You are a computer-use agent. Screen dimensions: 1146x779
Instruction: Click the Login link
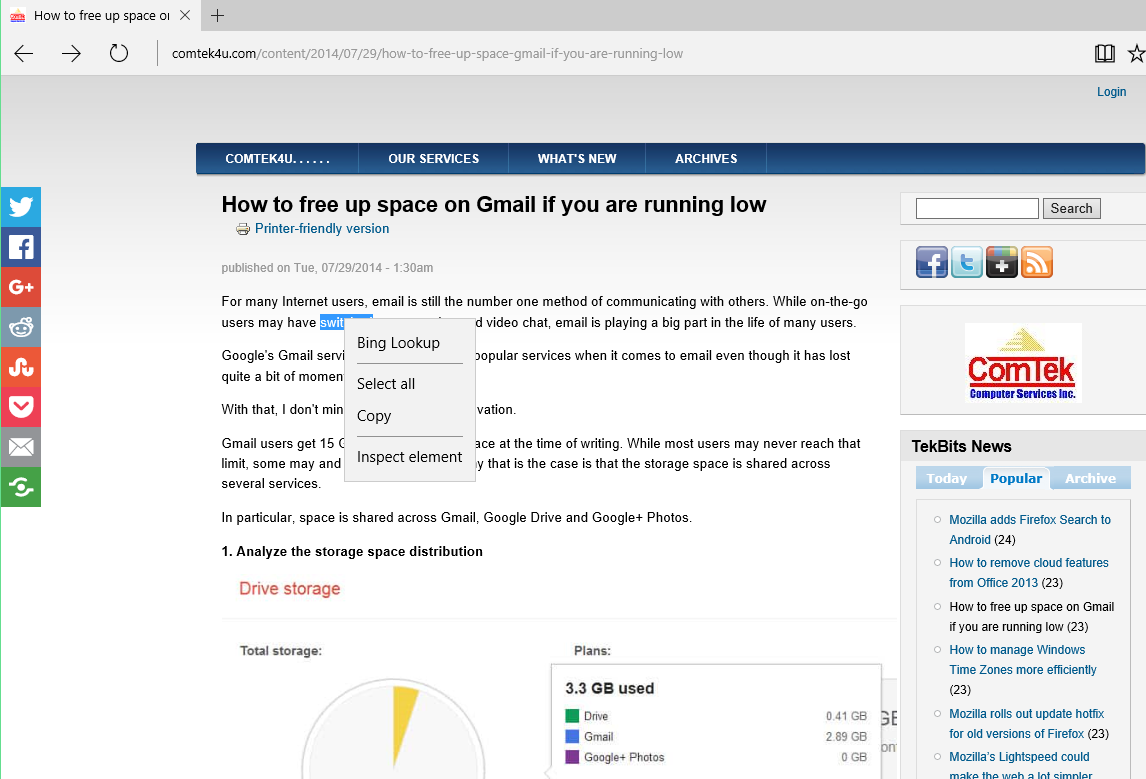point(1111,91)
